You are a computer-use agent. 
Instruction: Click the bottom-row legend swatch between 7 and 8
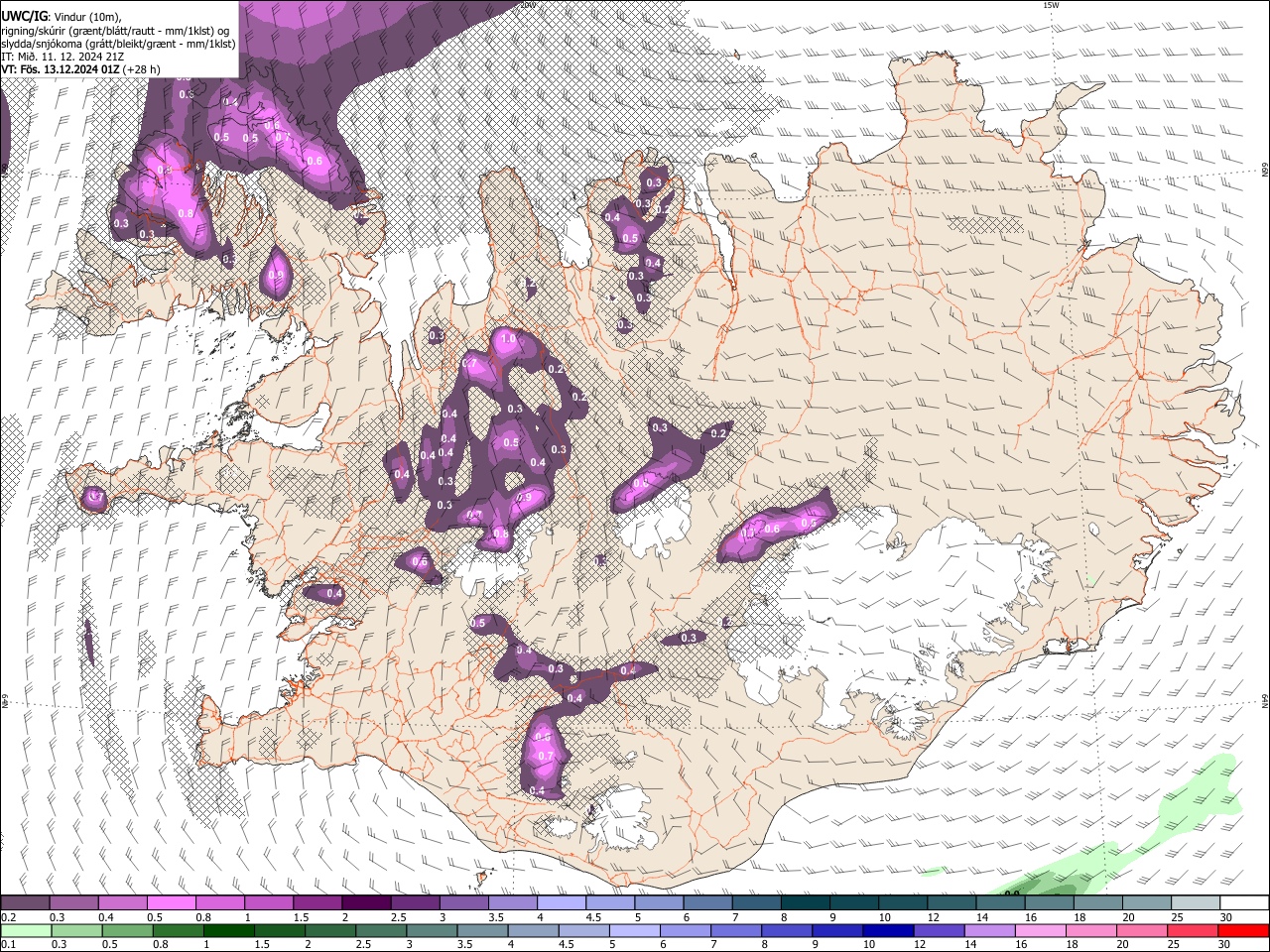tap(737, 930)
